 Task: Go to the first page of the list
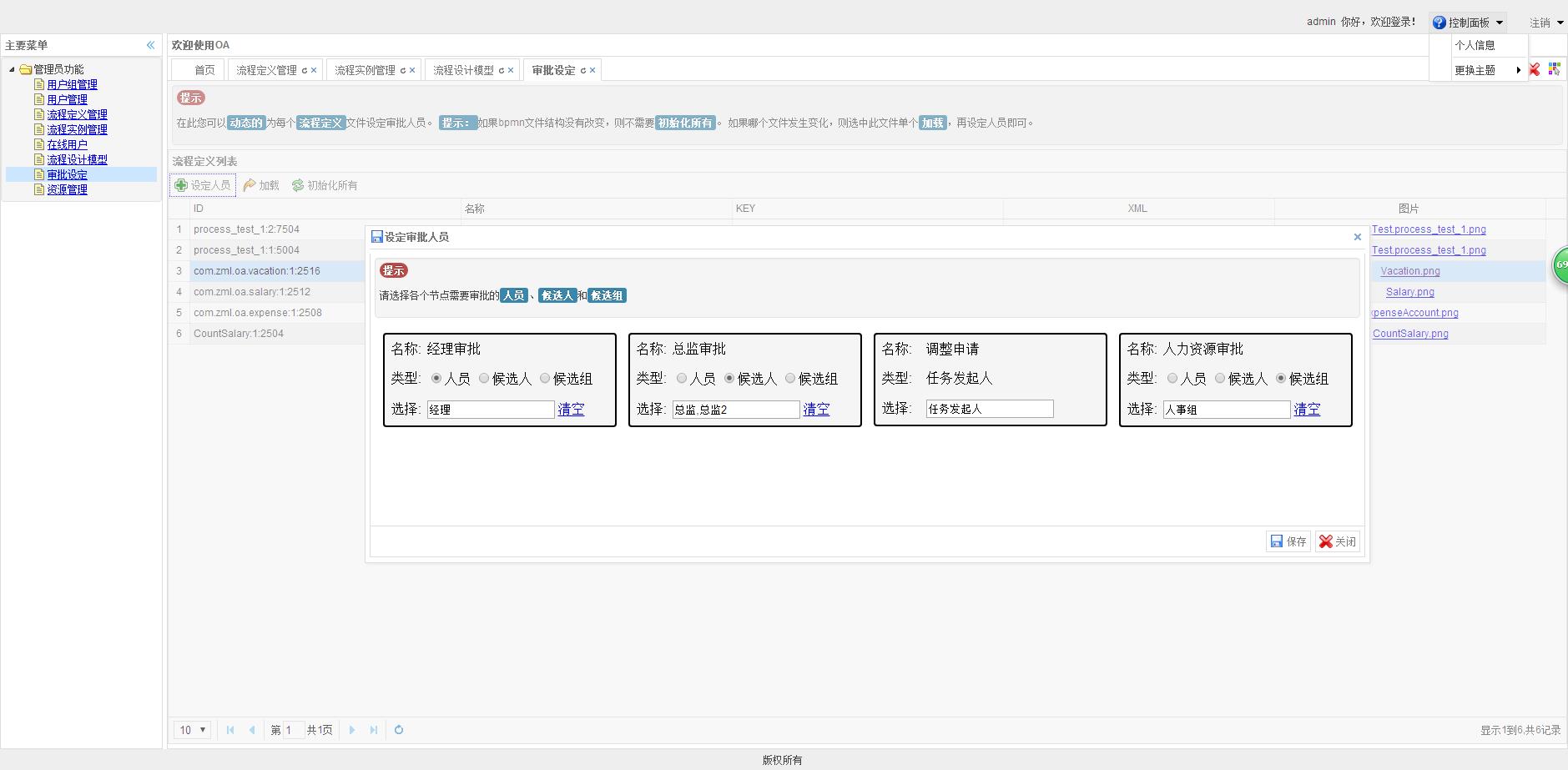click(230, 730)
